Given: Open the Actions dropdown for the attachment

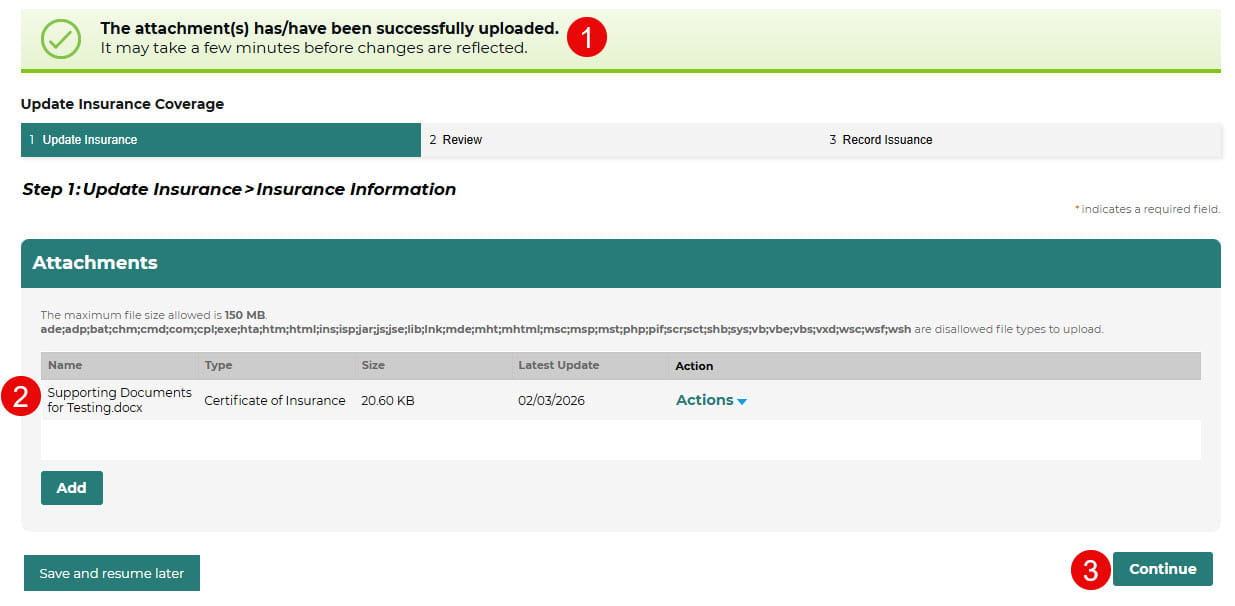Looking at the screenshot, I should [711, 400].
